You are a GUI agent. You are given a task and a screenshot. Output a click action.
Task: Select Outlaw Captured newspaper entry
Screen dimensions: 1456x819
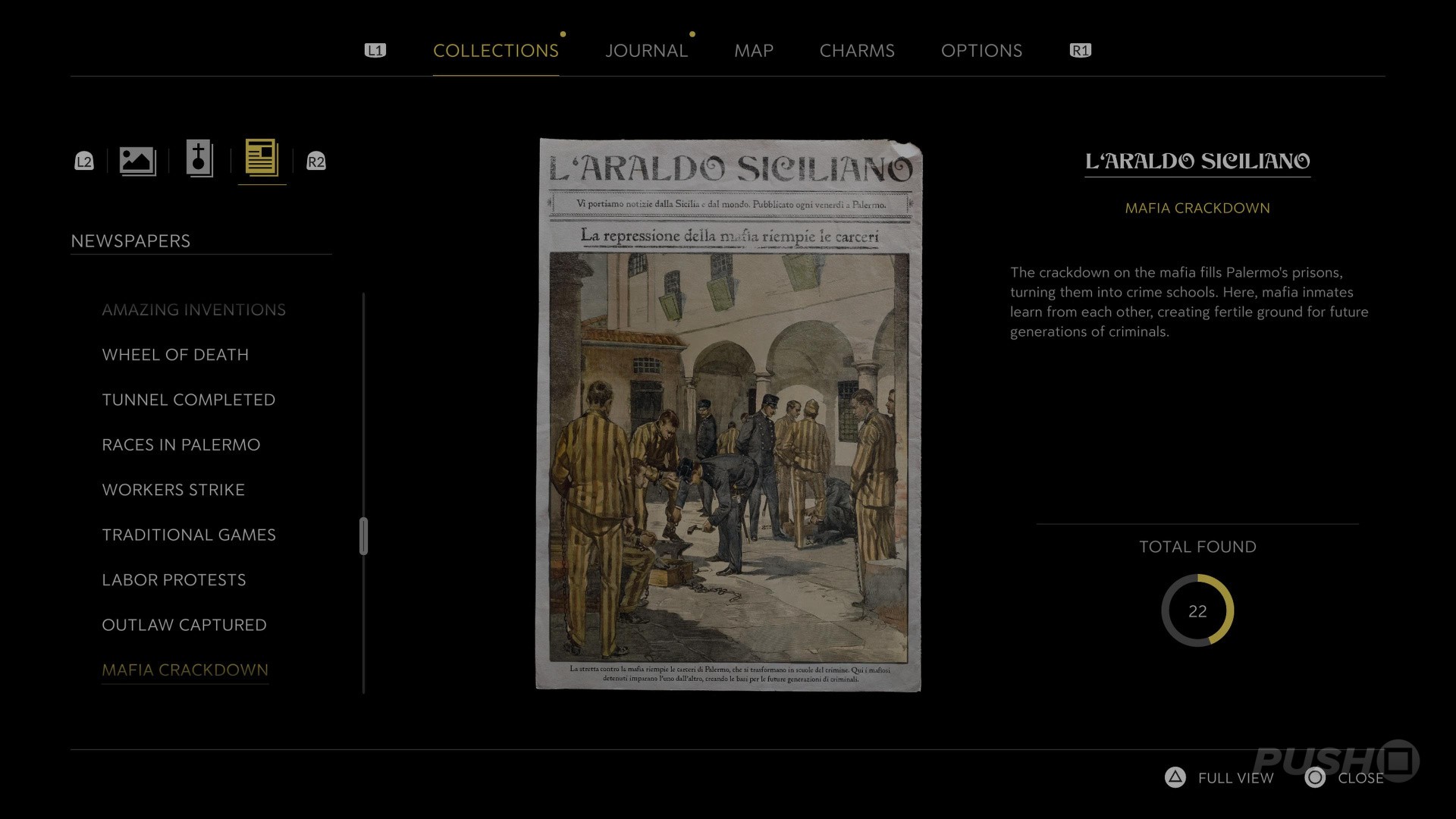click(x=184, y=625)
